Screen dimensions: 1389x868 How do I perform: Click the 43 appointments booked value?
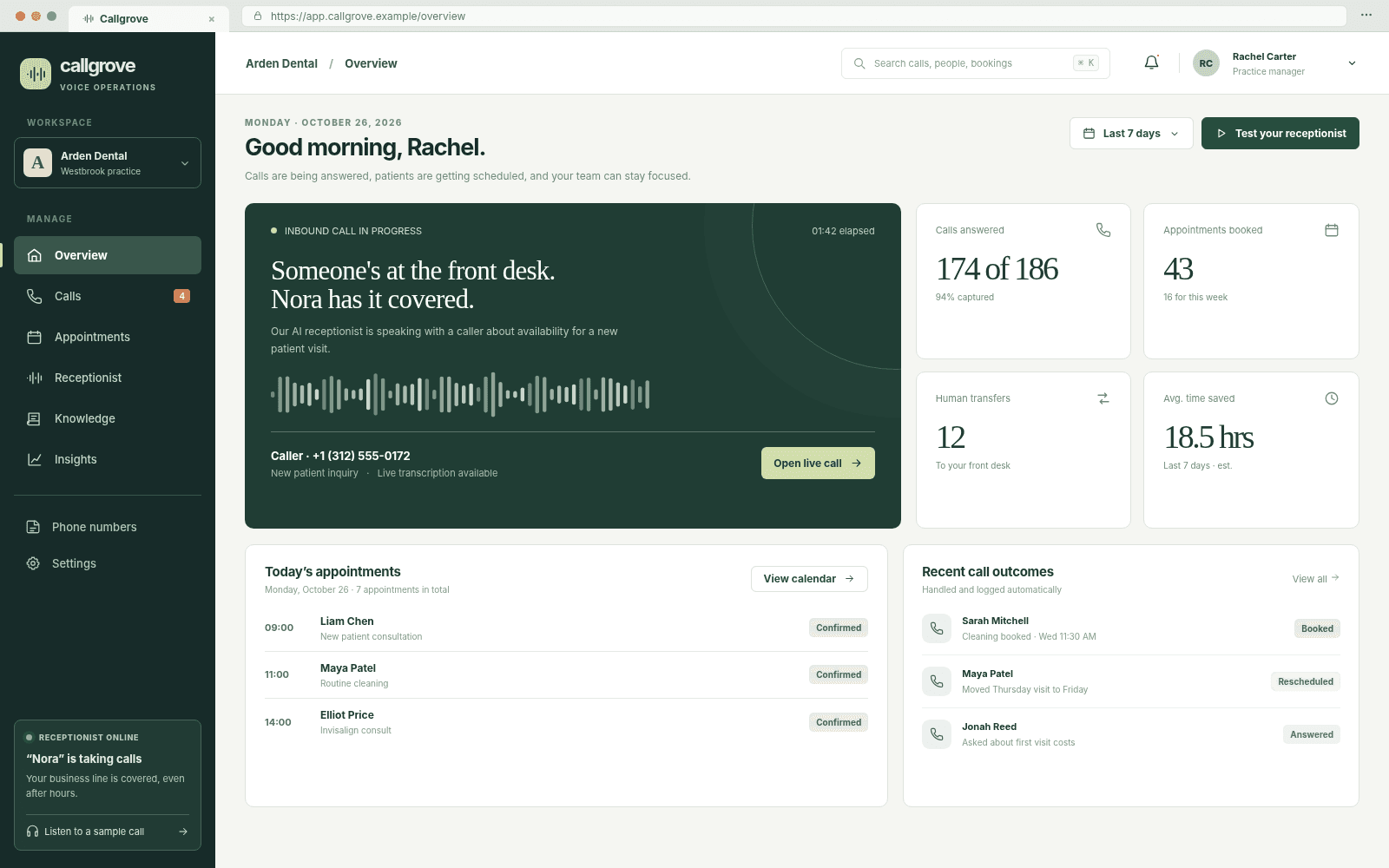coord(1178,269)
